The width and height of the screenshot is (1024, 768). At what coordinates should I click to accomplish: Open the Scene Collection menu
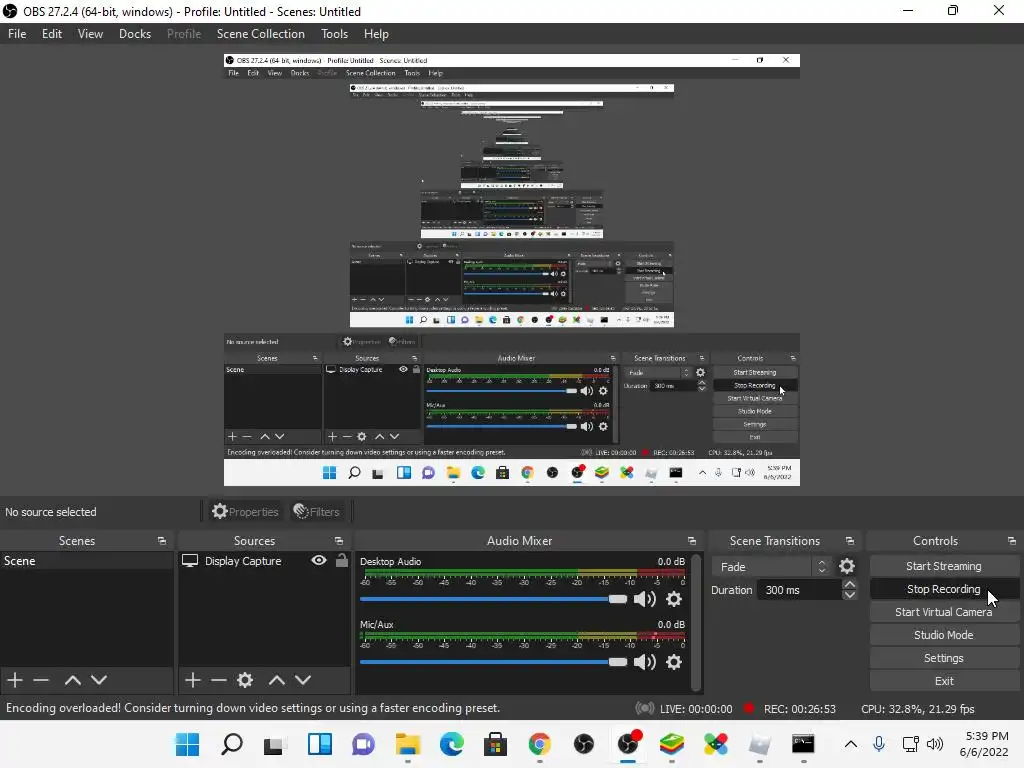[x=261, y=34]
